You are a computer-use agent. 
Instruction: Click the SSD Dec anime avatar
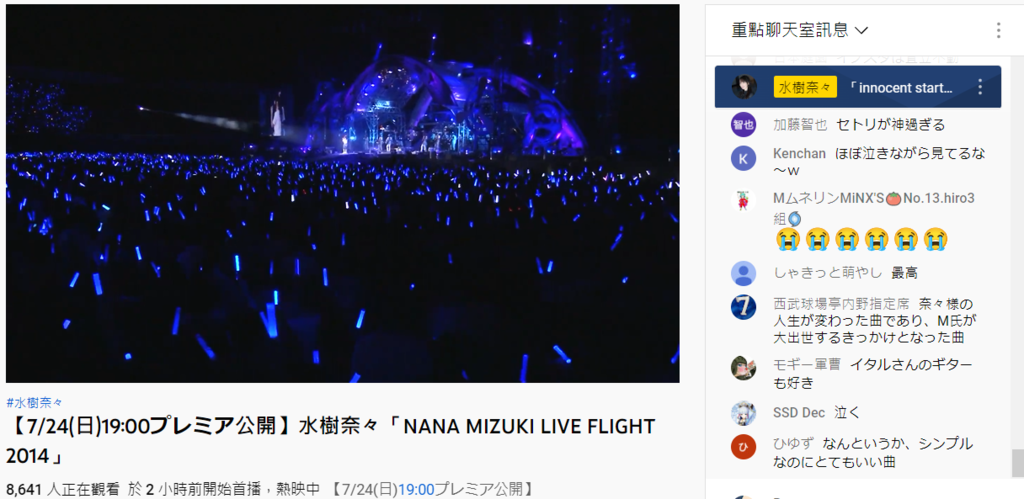coord(743,413)
